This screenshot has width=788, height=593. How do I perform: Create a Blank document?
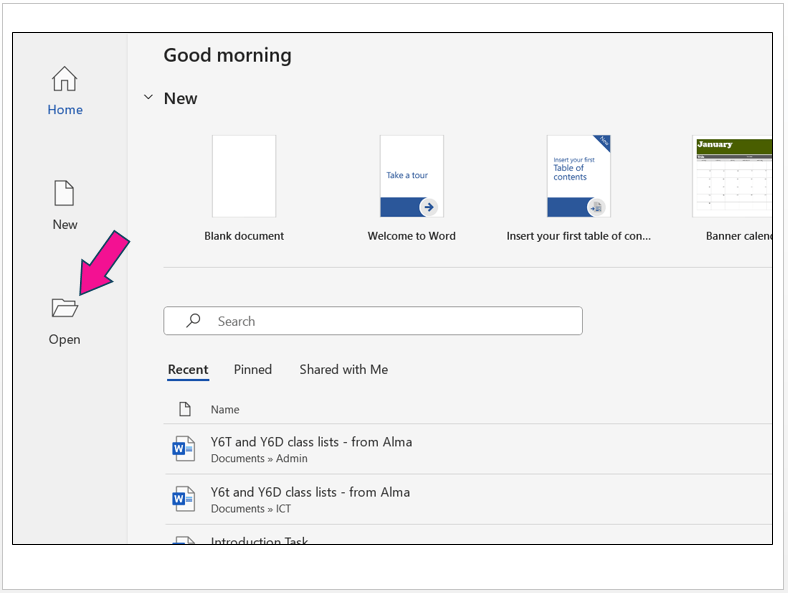[x=244, y=176]
